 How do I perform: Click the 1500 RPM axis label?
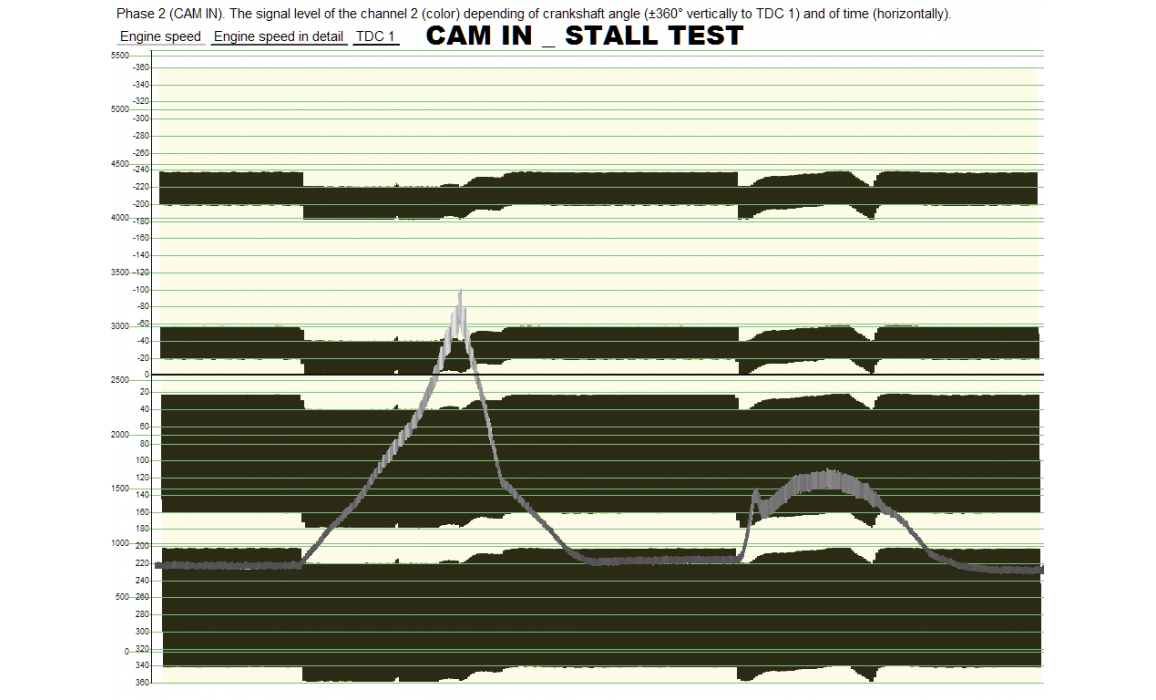point(120,489)
